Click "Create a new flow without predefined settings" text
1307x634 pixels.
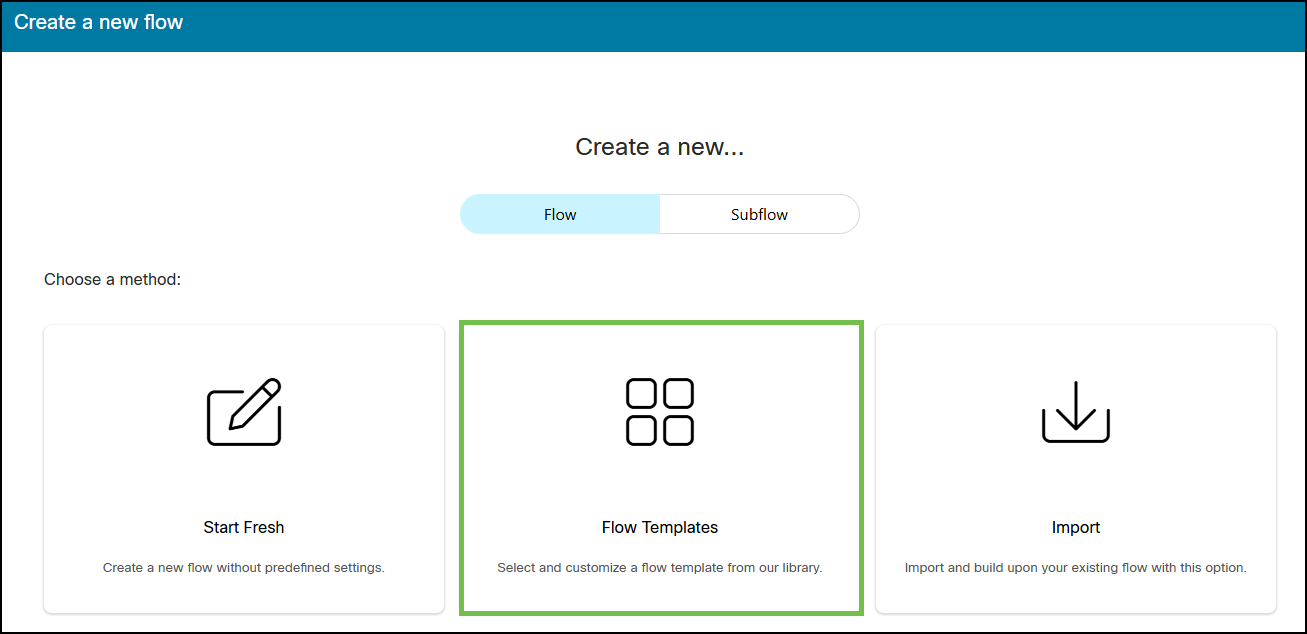tap(244, 568)
